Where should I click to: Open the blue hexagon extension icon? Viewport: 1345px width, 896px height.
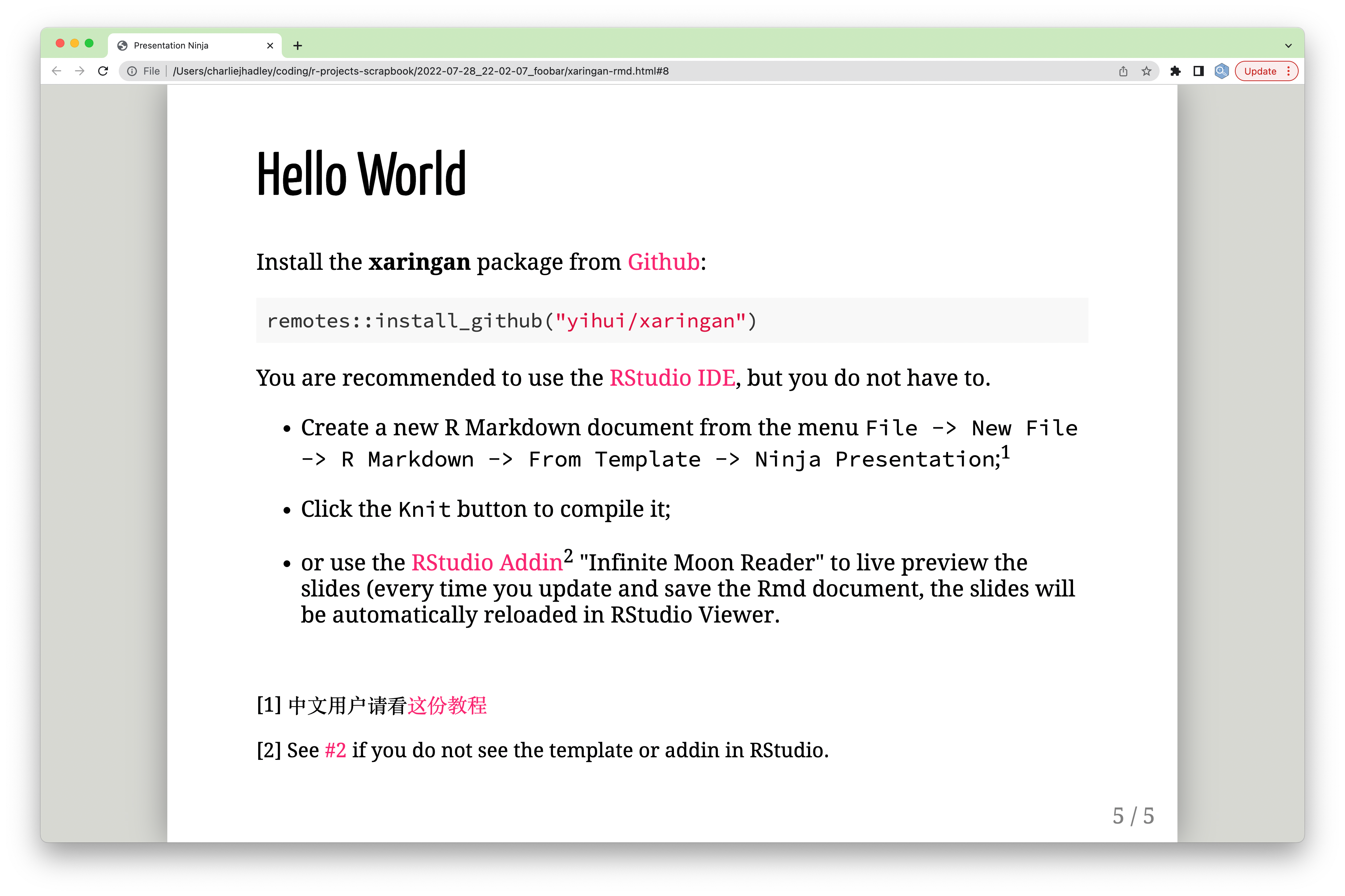[1221, 71]
